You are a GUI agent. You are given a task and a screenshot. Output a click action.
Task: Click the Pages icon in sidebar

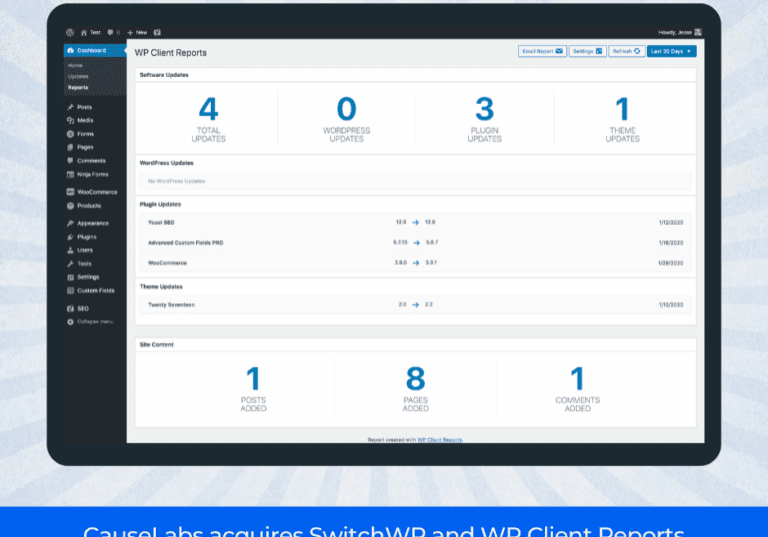coord(71,147)
